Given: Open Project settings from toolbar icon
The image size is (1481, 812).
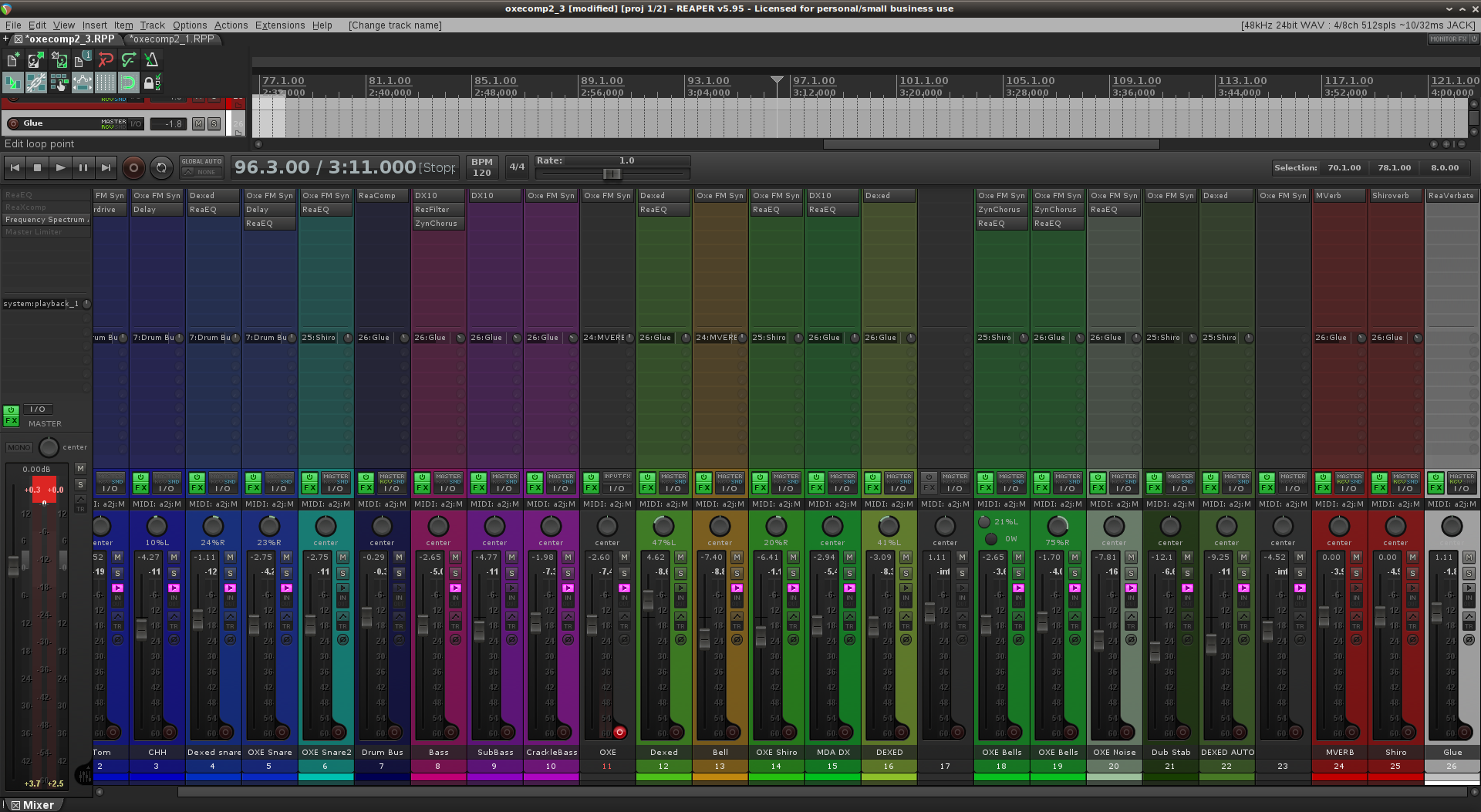Looking at the screenshot, I should [83, 59].
